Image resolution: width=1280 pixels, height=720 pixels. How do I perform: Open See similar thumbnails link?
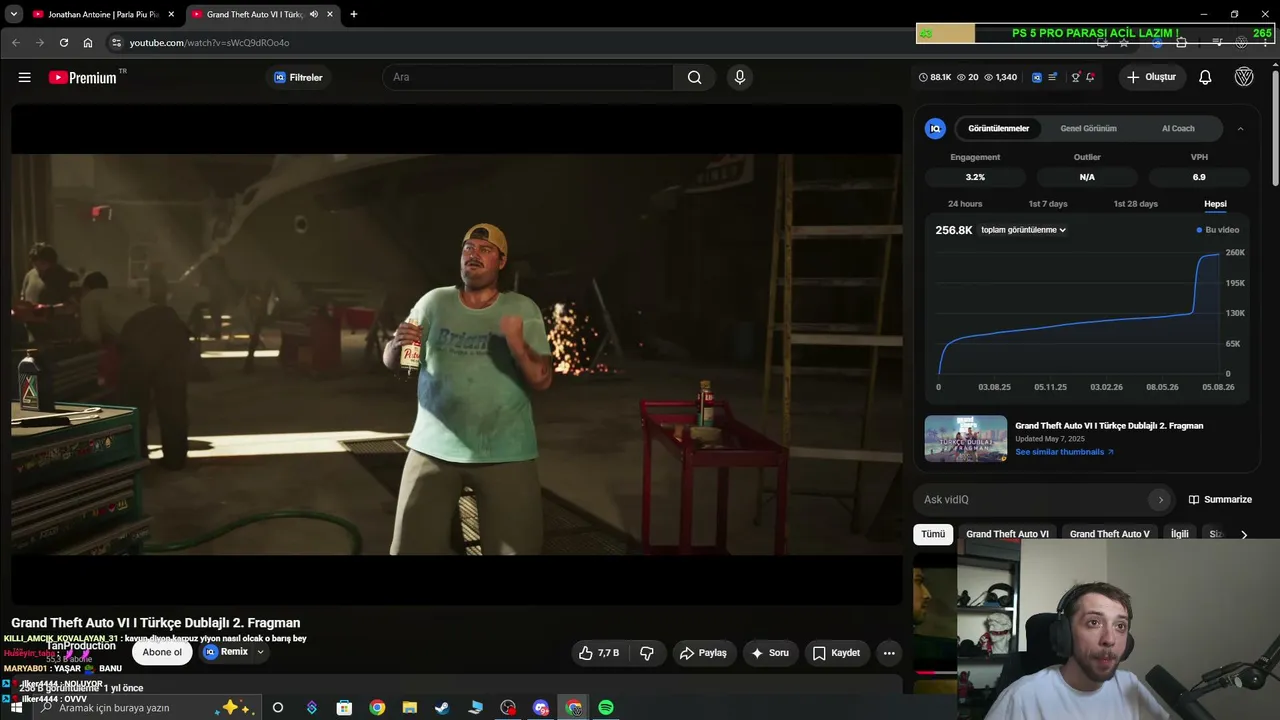point(1064,452)
